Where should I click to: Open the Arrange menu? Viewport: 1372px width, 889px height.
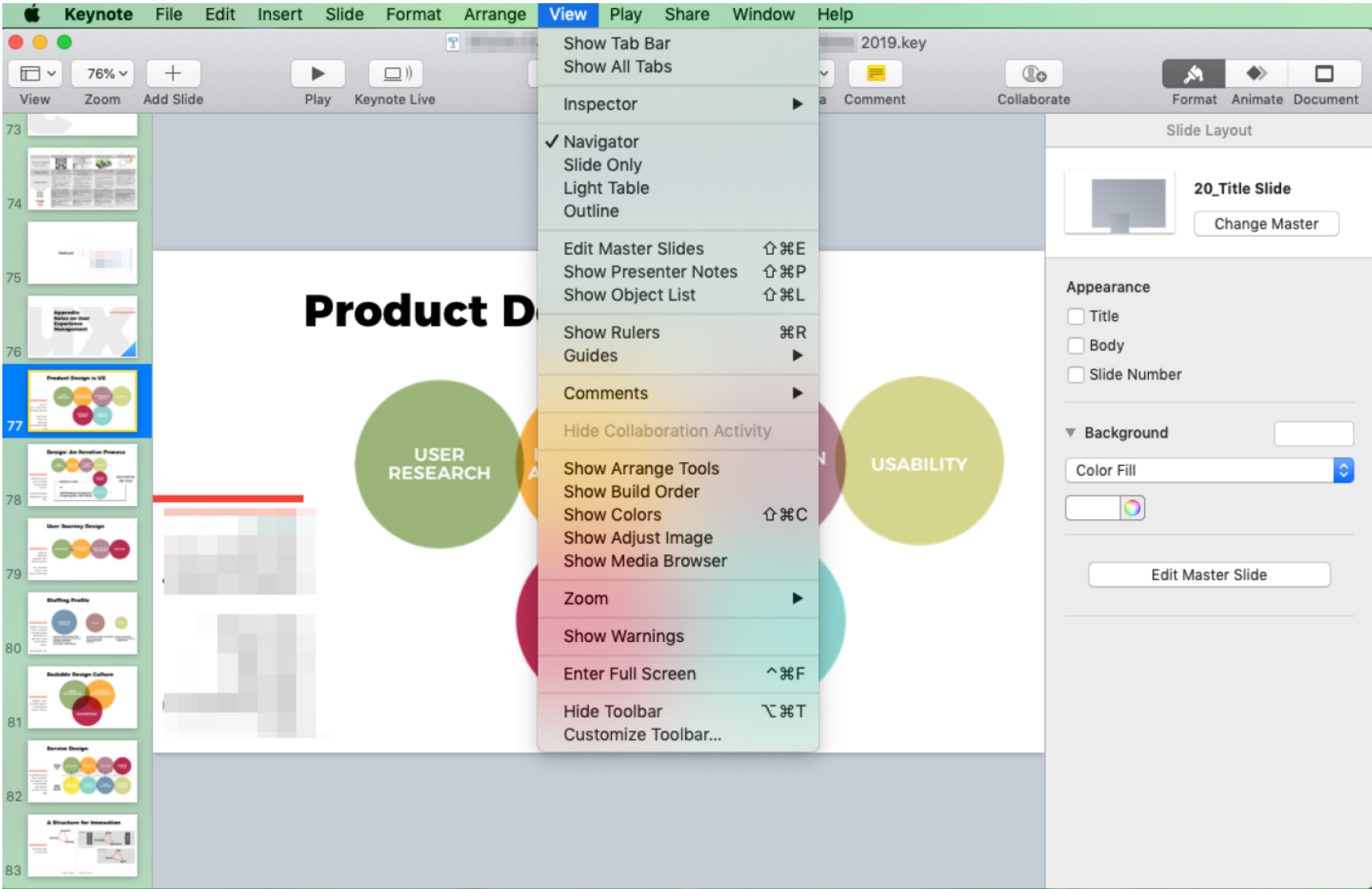(x=495, y=14)
